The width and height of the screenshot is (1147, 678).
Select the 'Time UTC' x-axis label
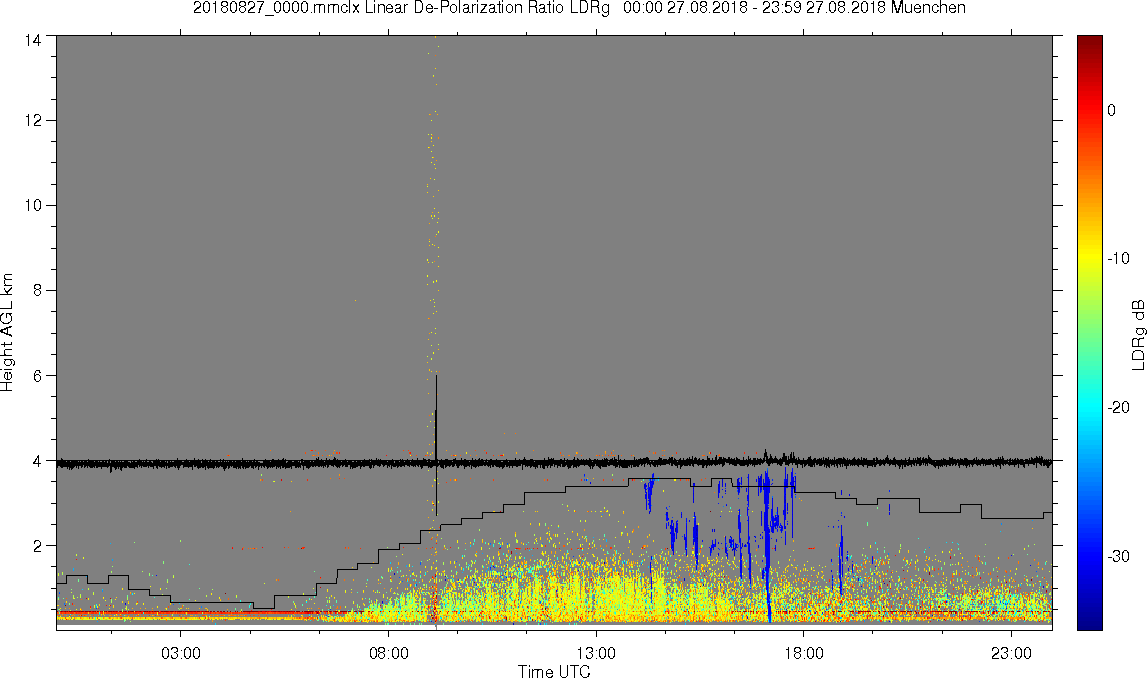click(x=554, y=671)
